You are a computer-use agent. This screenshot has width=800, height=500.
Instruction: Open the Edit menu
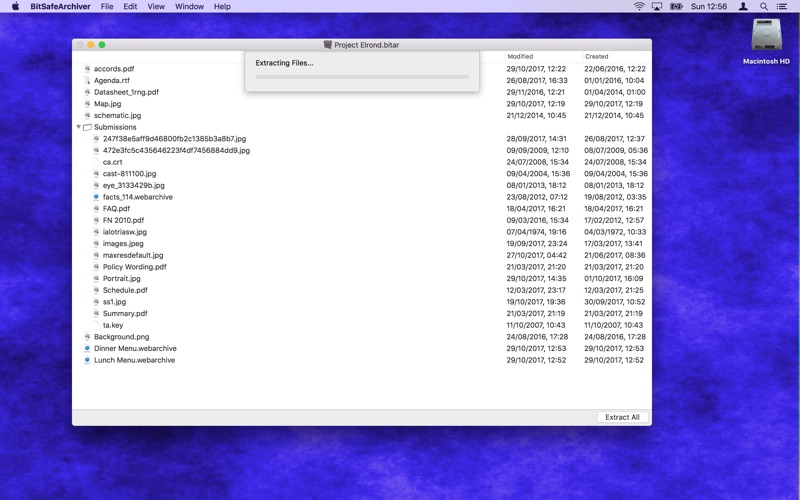click(x=130, y=6)
